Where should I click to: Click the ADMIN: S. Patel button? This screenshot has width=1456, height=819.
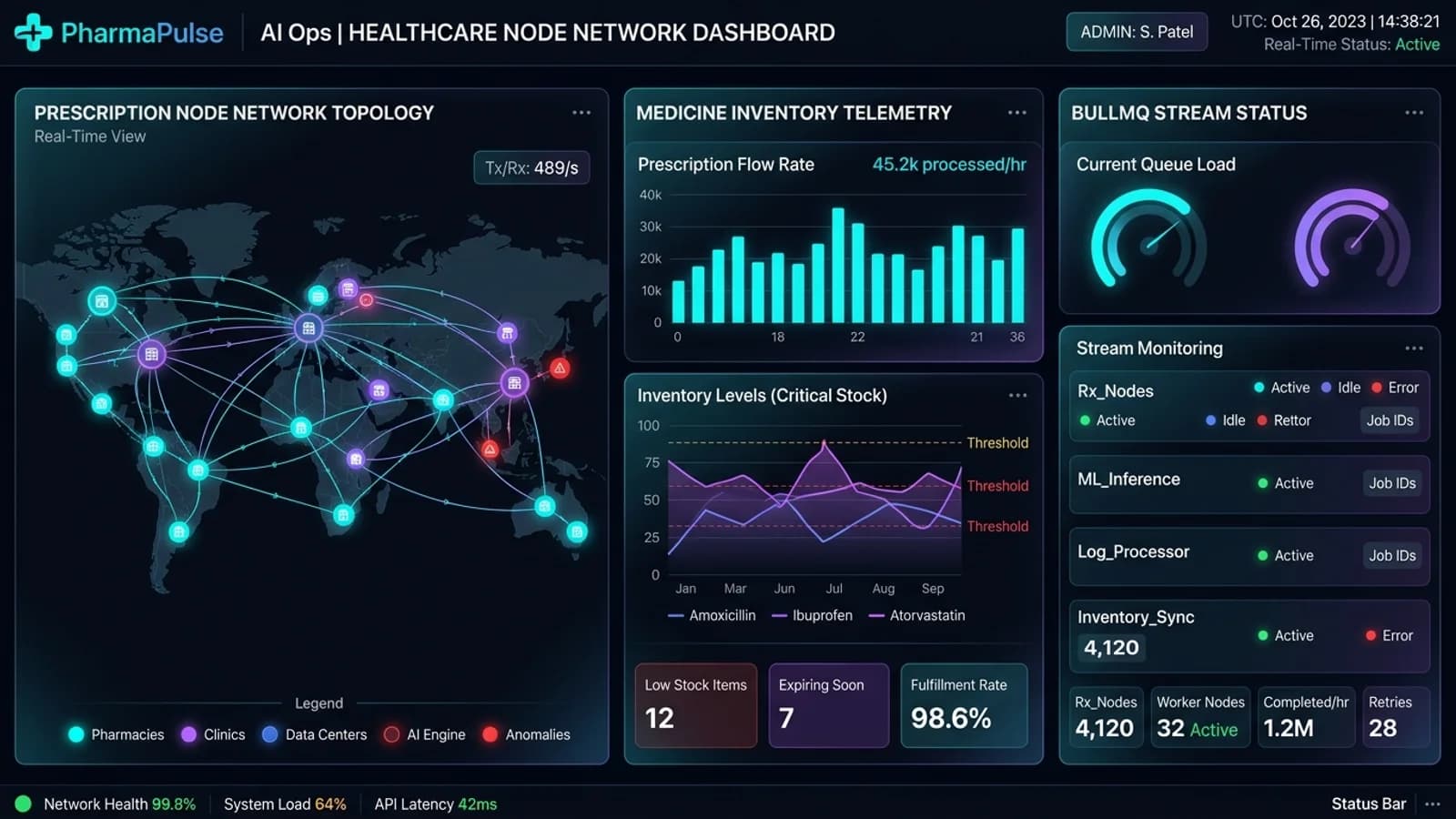pyautogui.click(x=1137, y=32)
